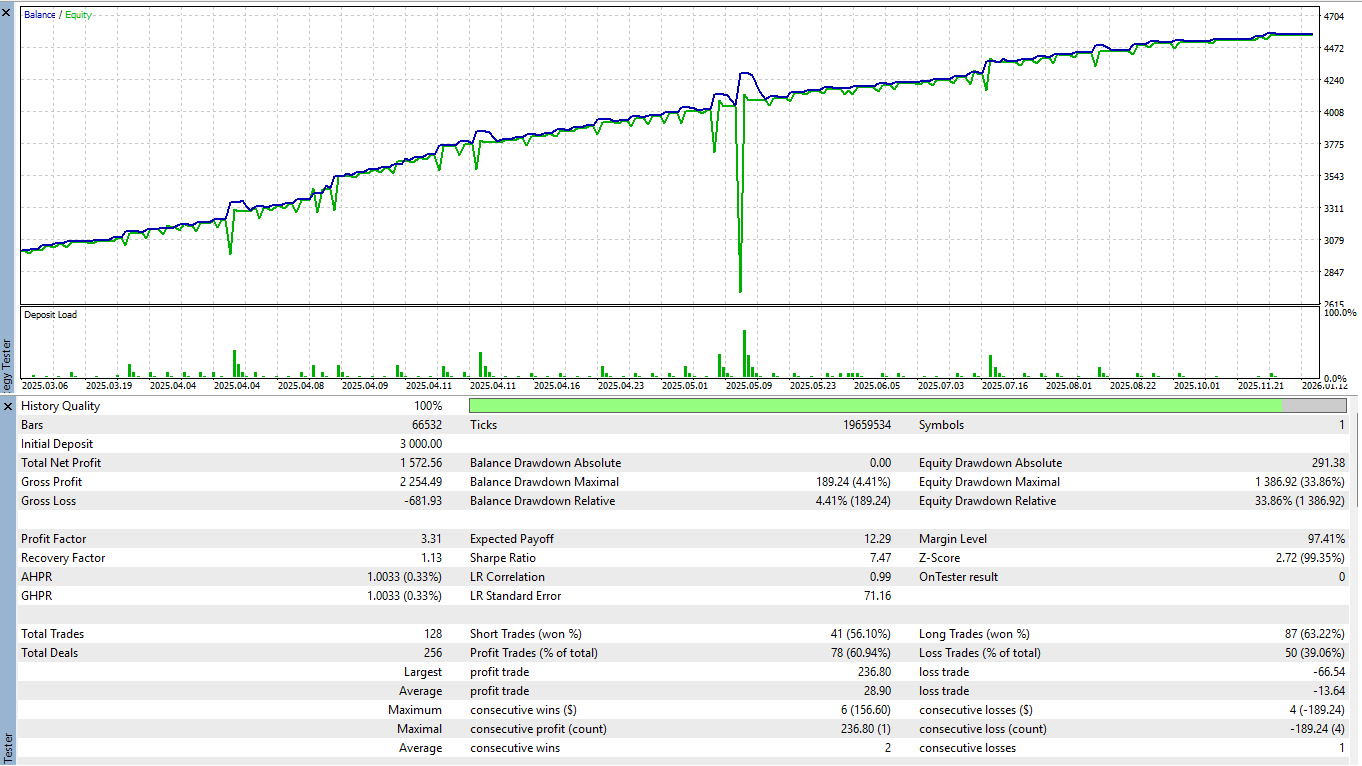Close the backtest report panel

[8, 406]
